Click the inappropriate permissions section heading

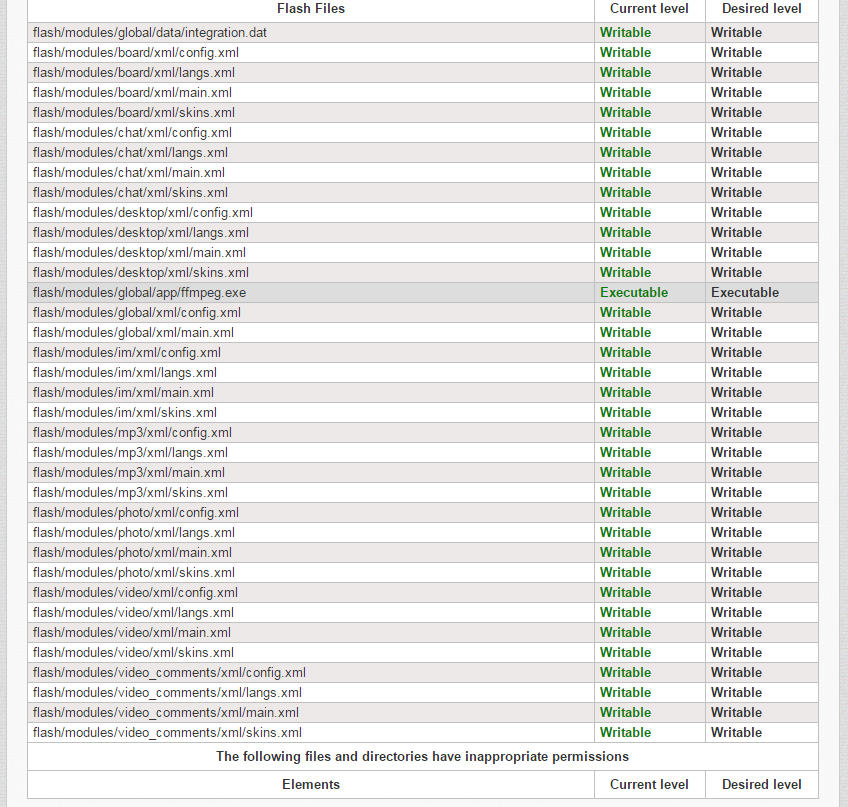coord(422,757)
